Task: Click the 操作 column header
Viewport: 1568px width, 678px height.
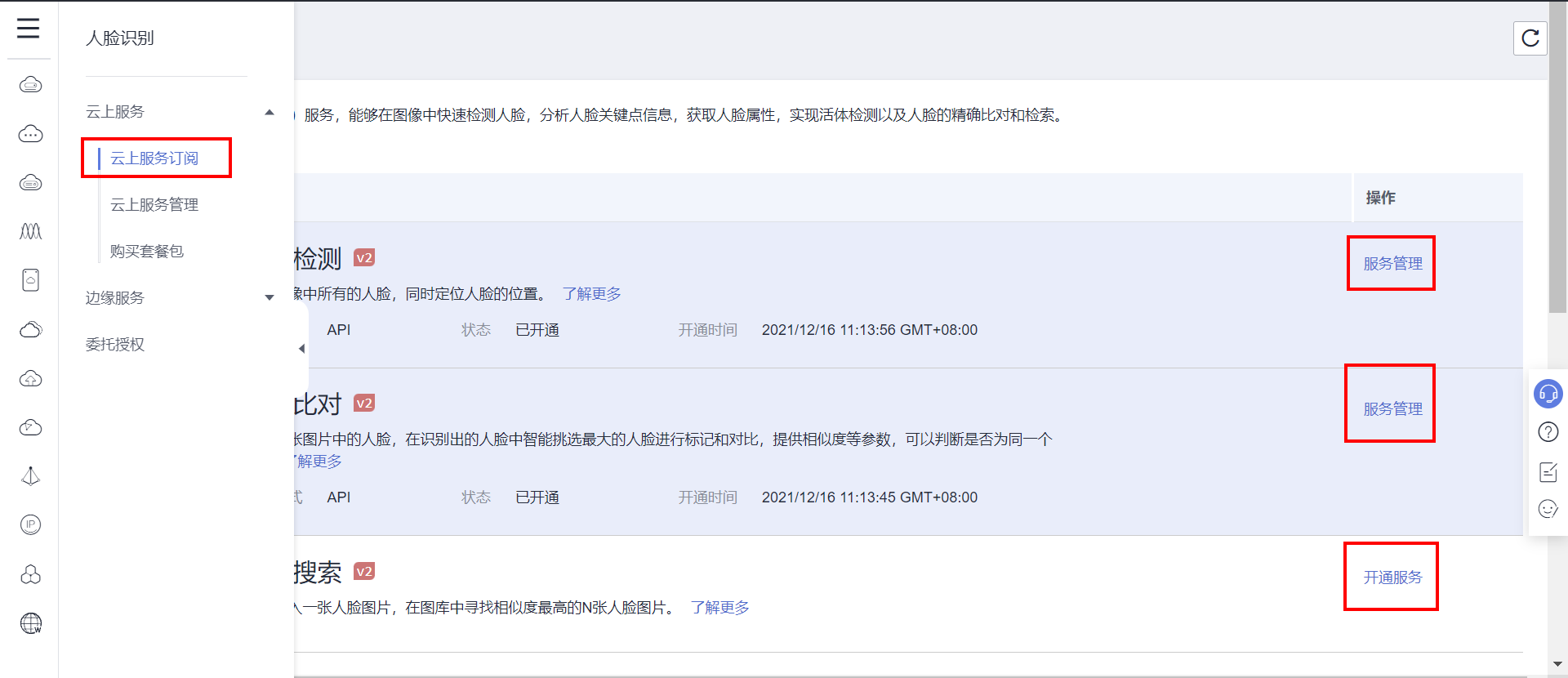Action: [x=1380, y=198]
